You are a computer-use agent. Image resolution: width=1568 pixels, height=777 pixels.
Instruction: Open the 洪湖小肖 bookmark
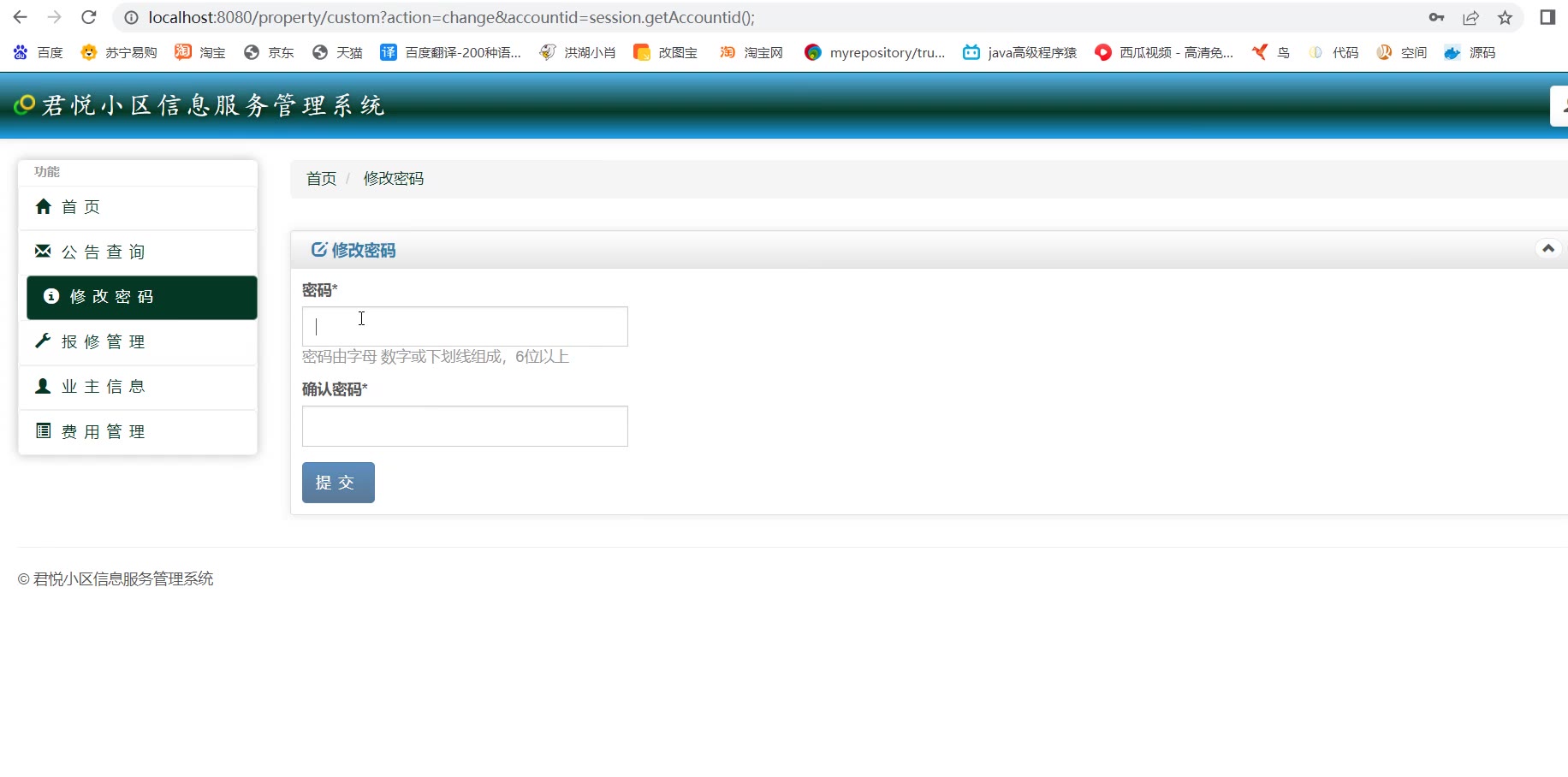coord(578,52)
